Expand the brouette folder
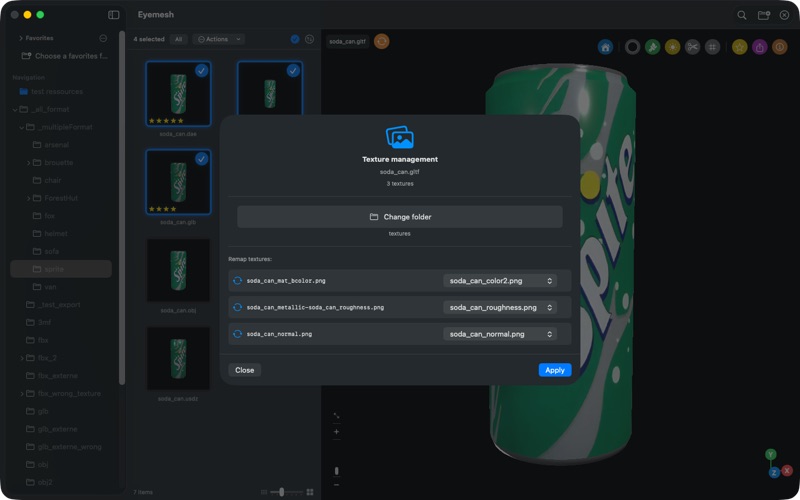Viewport: 800px width, 500px height. click(29, 163)
